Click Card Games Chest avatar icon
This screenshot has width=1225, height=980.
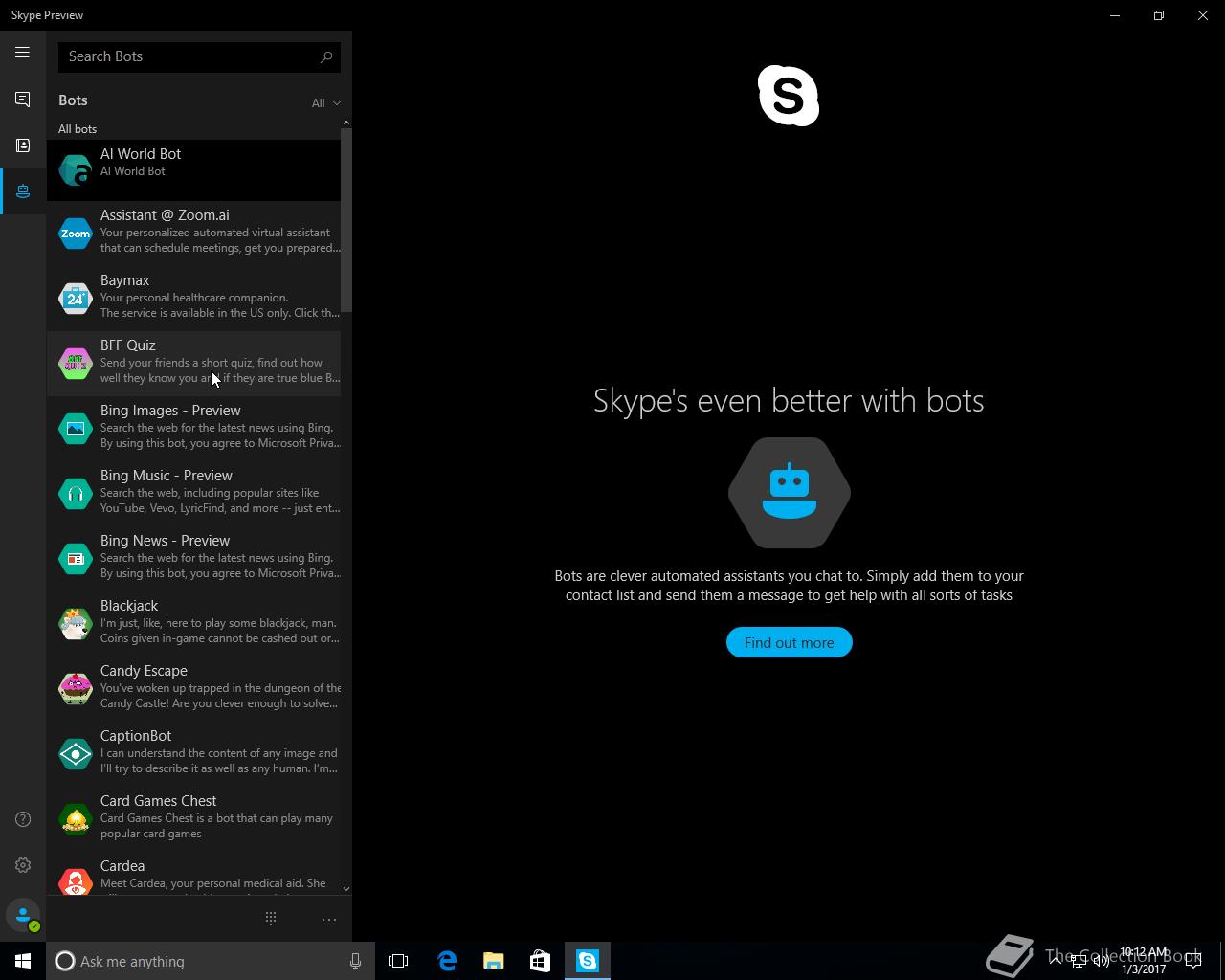click(x=76, y=818)
